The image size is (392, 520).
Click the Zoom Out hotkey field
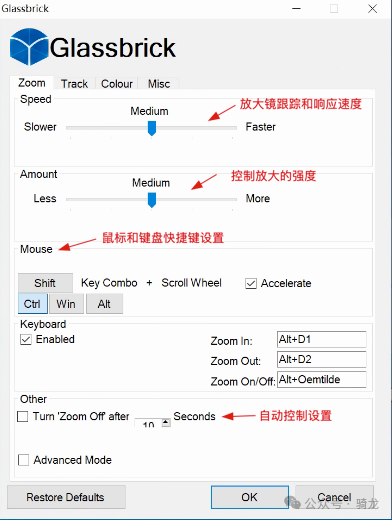tap(322, 359)
